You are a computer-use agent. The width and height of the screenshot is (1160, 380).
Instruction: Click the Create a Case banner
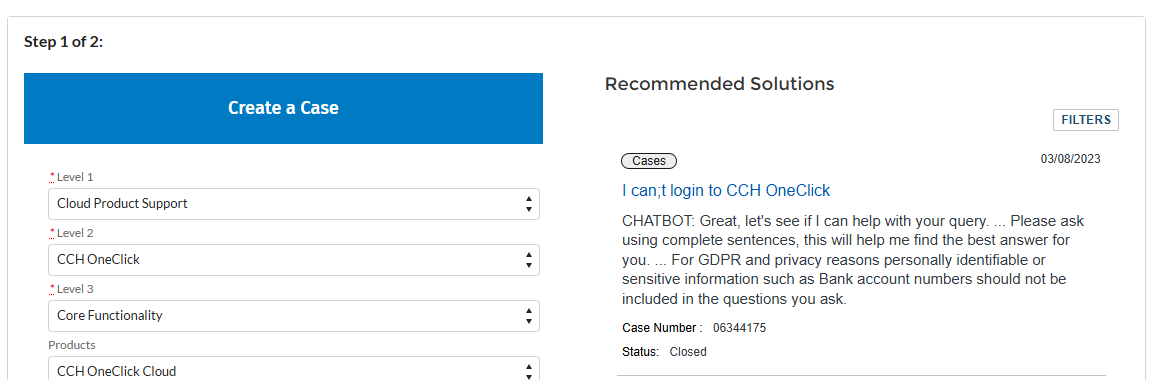click(283, 108)
